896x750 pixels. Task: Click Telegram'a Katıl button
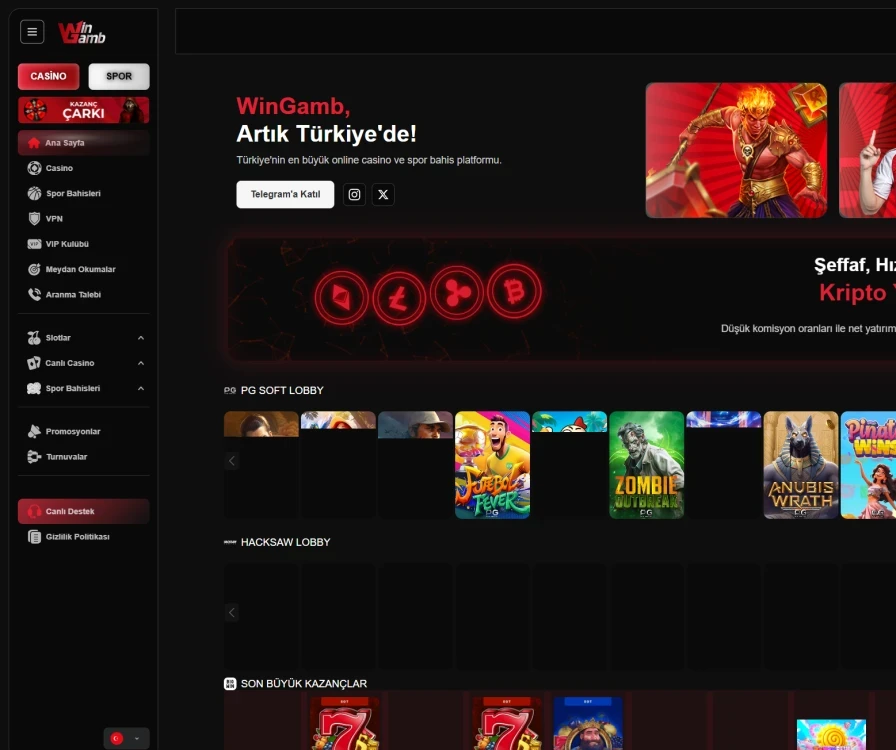point(285,194)
